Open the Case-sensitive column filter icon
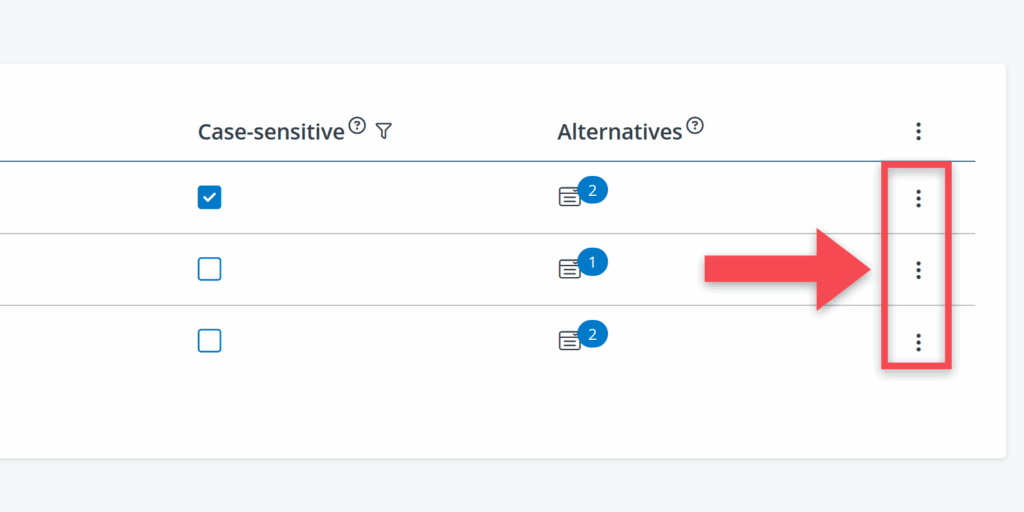This screenshot has width=1024, height=512. 383,131
